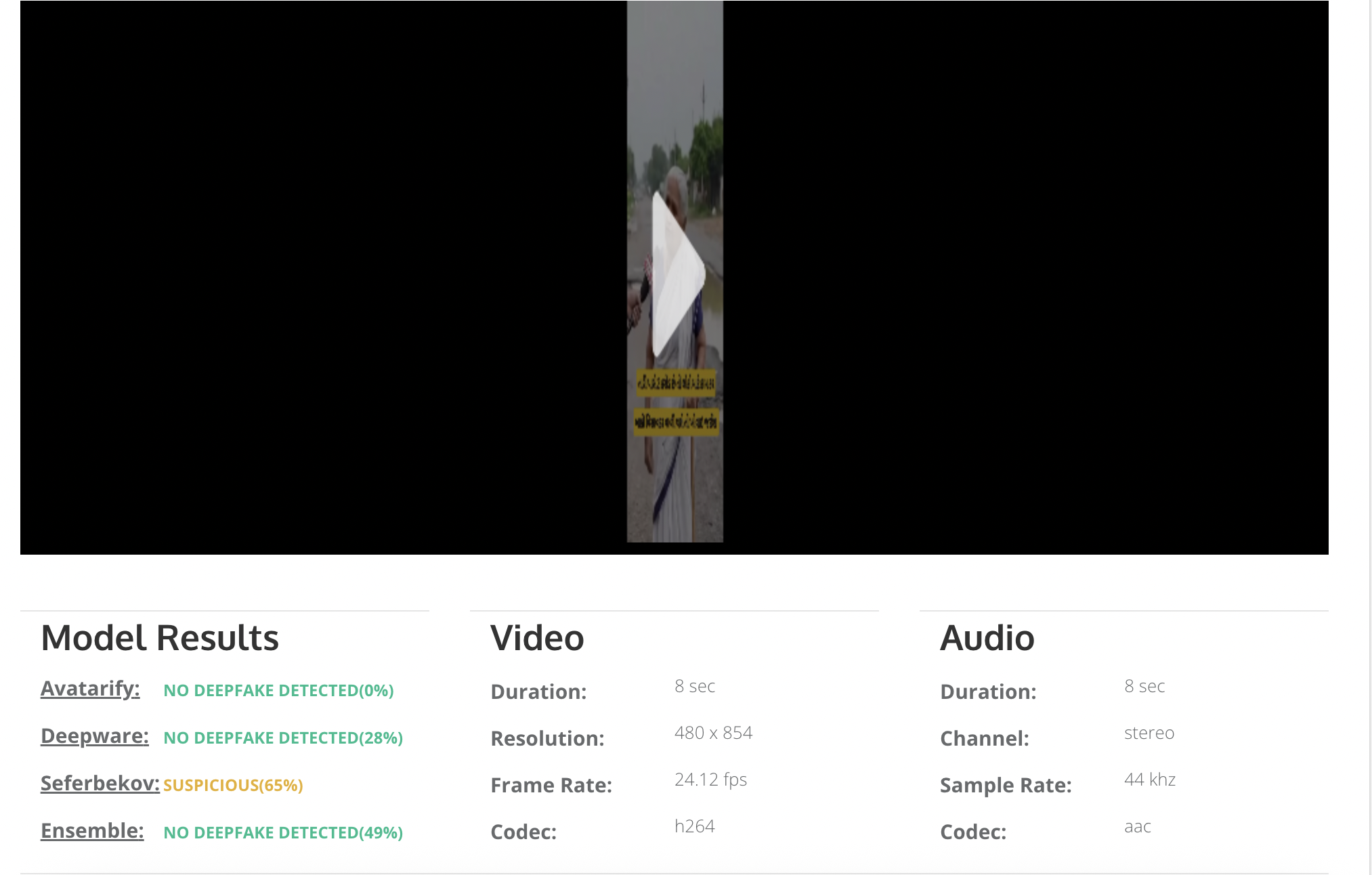This screenshot has width=1372, height=875.
Task: Click the aac audio codec value
Action: 1137,826
